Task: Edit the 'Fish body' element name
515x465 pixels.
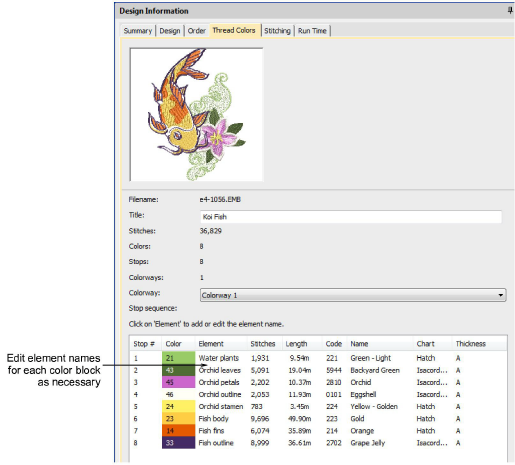Action: [213, 418]
